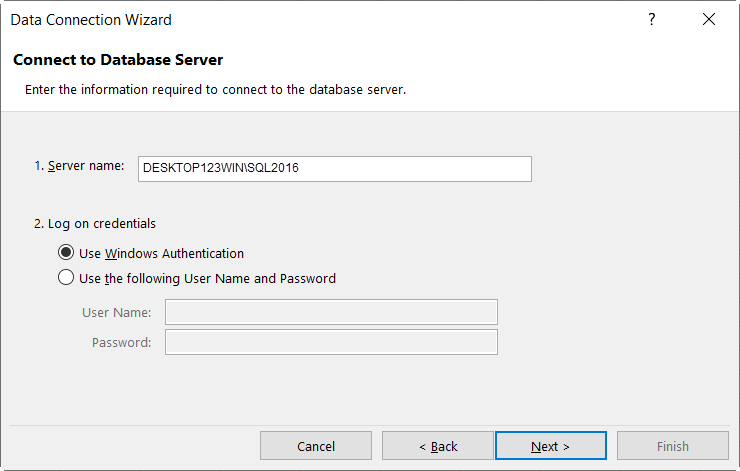Image resolution: width=740 pixels, height=471 pixels.
Task: Click the 'Data Connection Wizard' title text
Action: pos(91,20)
